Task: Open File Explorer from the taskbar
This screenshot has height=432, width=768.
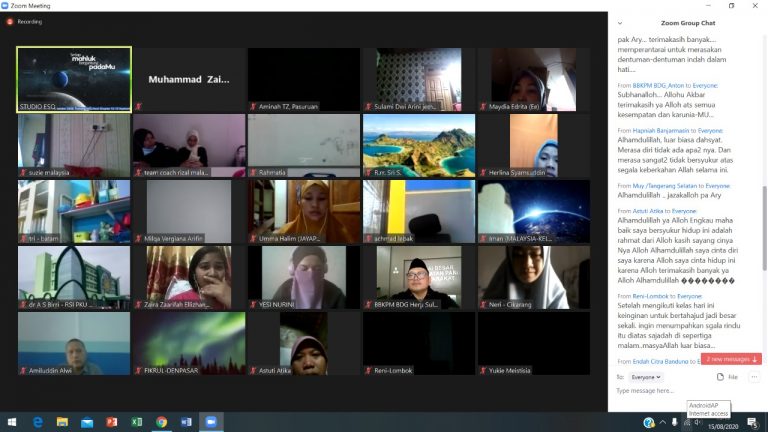Action: (62, 422)
